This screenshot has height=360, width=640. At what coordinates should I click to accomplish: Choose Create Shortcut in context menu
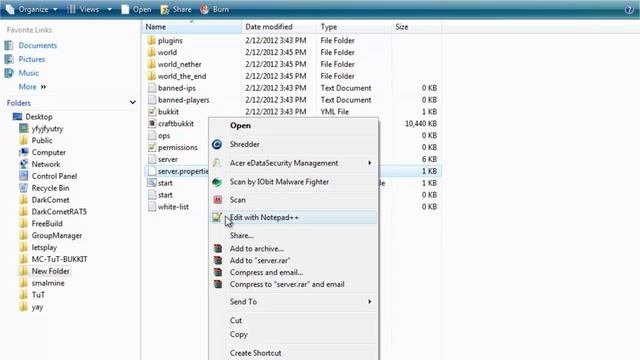(293, 353)
